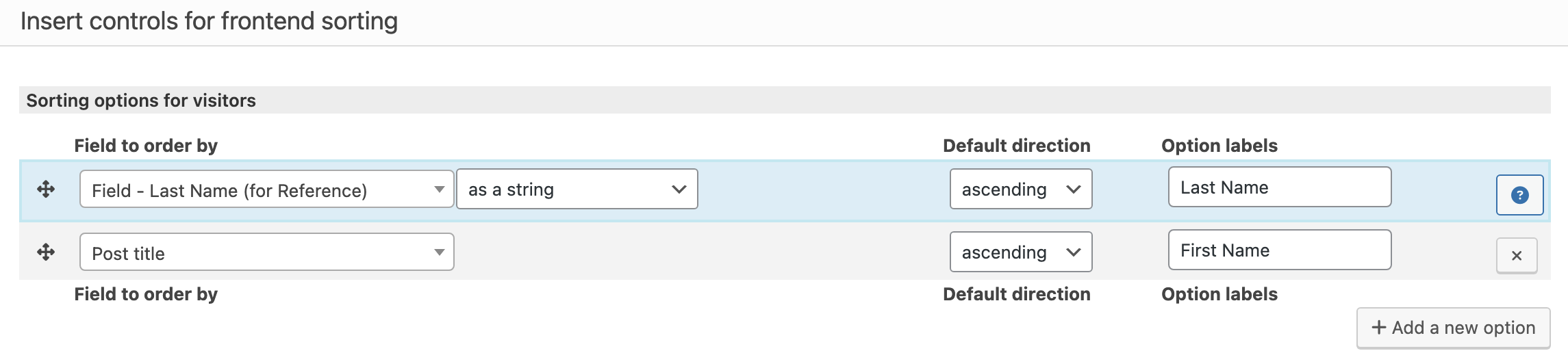This screenshot has height=353, width=1568.
Task: Open the 'Post title' field dropdown
Action: click(x=267, y=252)
